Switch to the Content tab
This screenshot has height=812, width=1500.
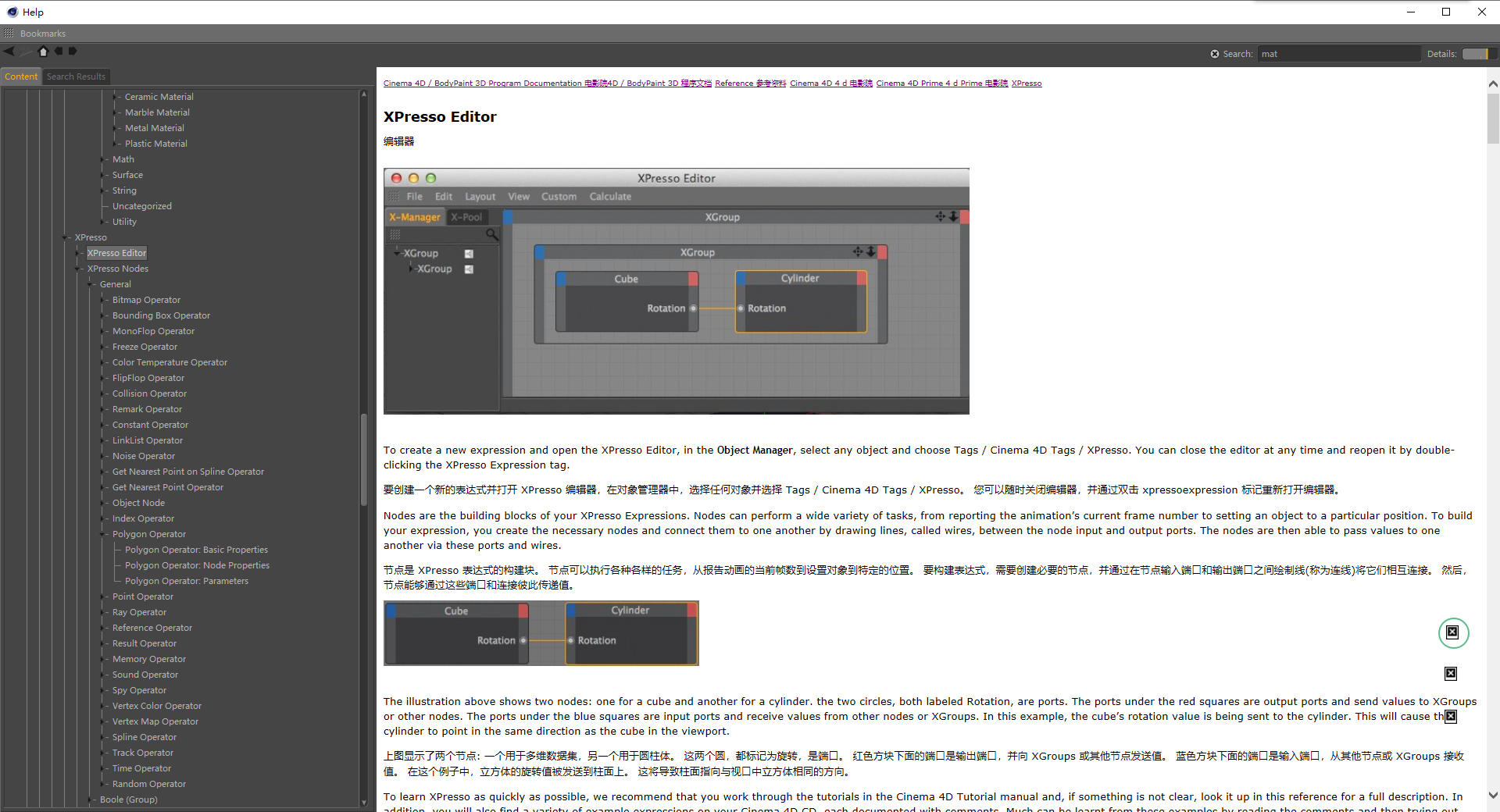[x=21, y=77]
